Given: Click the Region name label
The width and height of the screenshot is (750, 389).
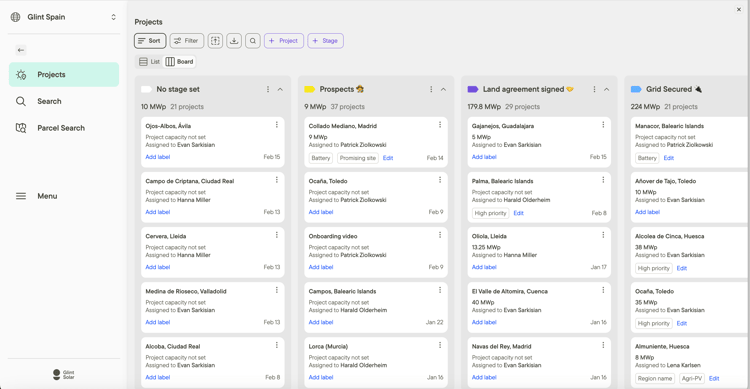Looking at the screenshot, I should [x=655, y=378].
